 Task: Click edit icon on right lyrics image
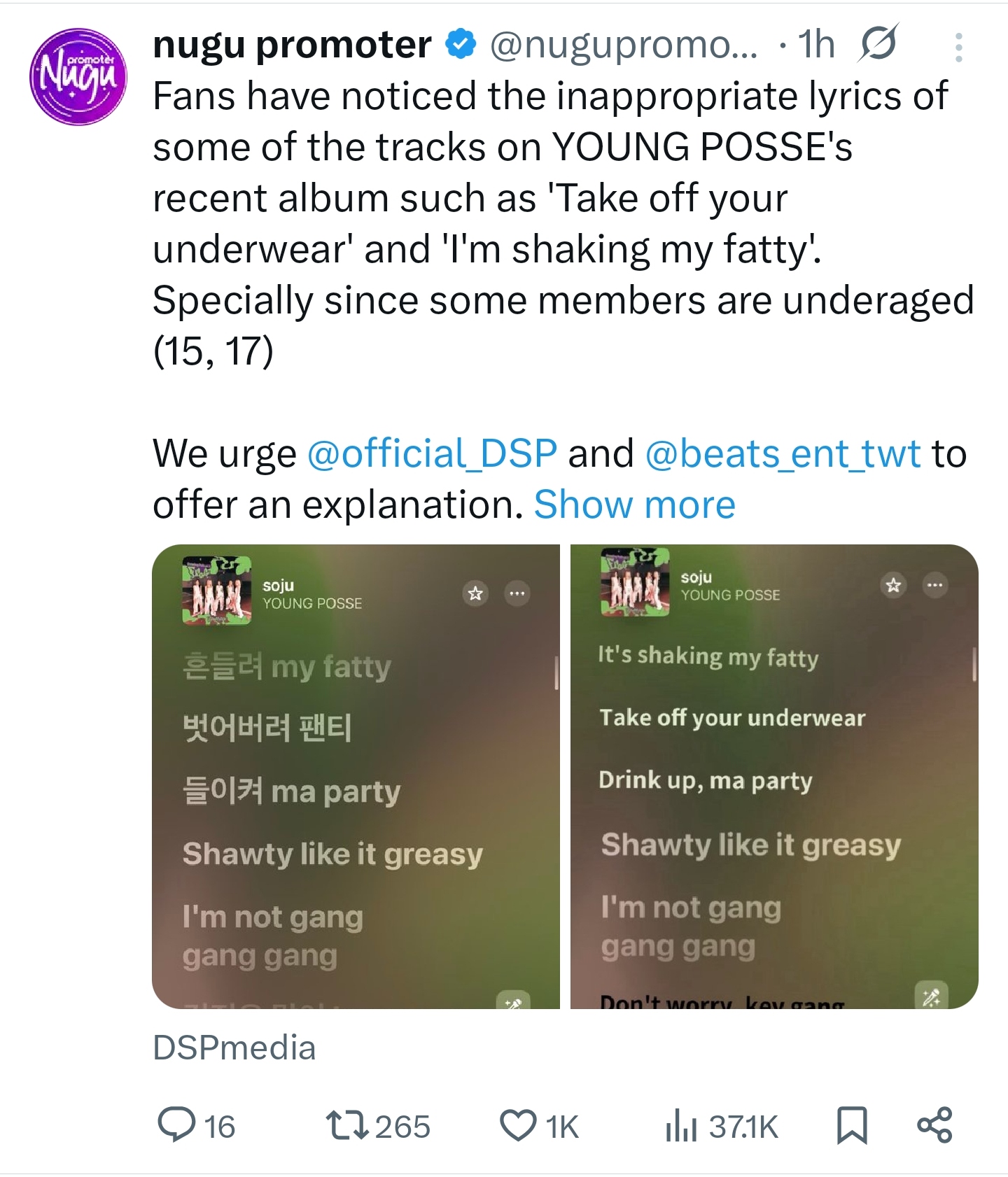click(x=931, y=996)
